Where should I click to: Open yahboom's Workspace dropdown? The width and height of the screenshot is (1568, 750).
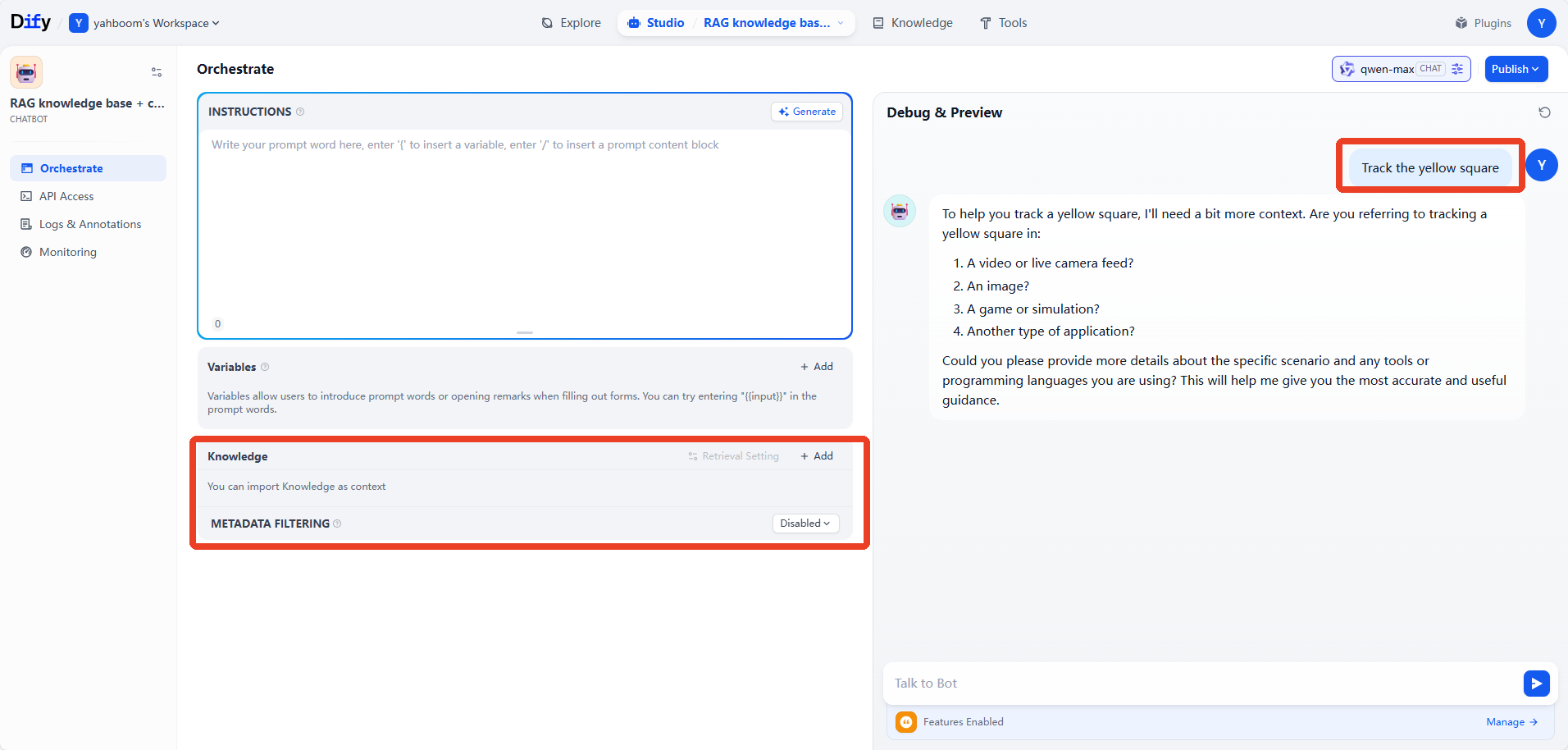145,23
